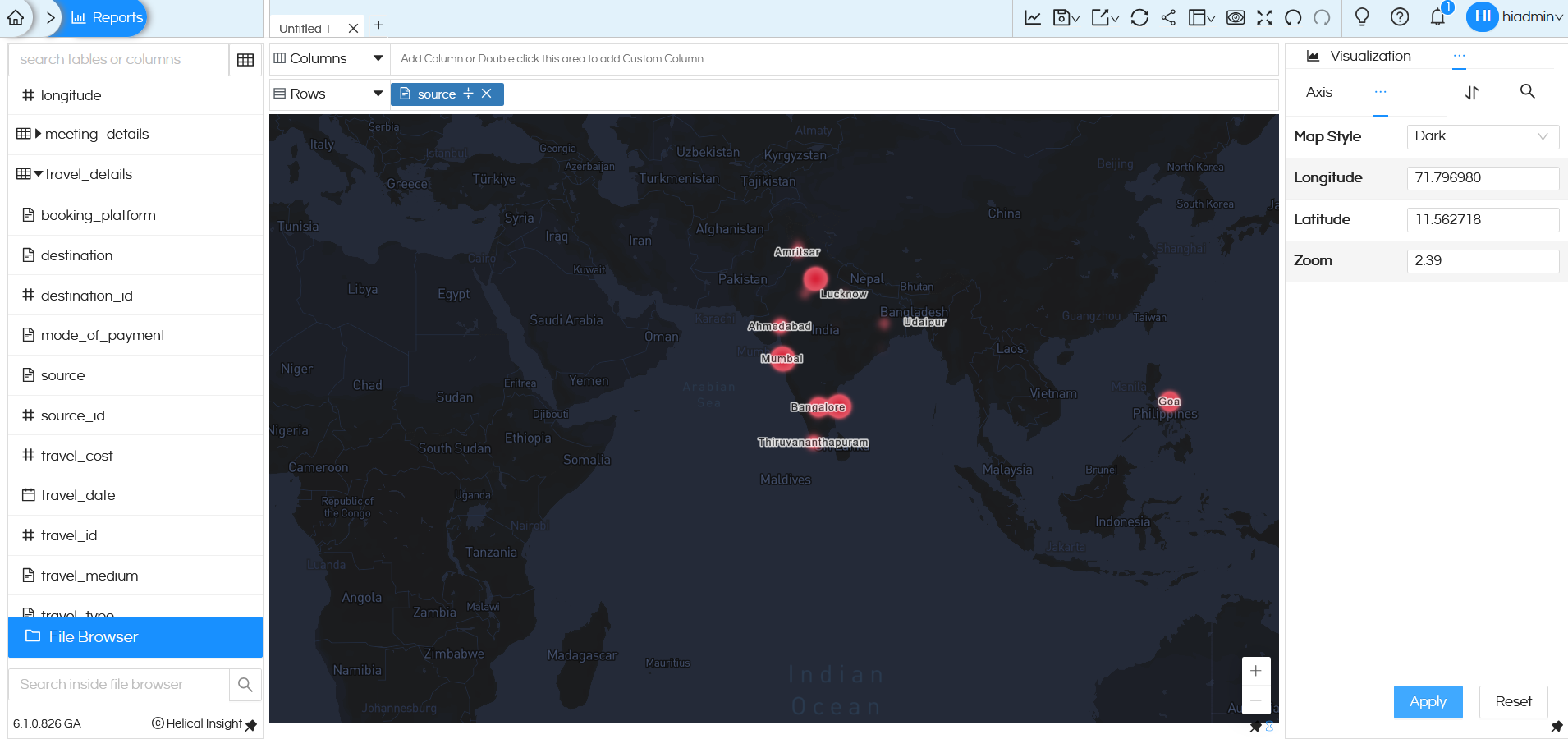Expand the meeting_details table
The height and width of the screenshot is (739, 1568).
click(x=36, y=134)
